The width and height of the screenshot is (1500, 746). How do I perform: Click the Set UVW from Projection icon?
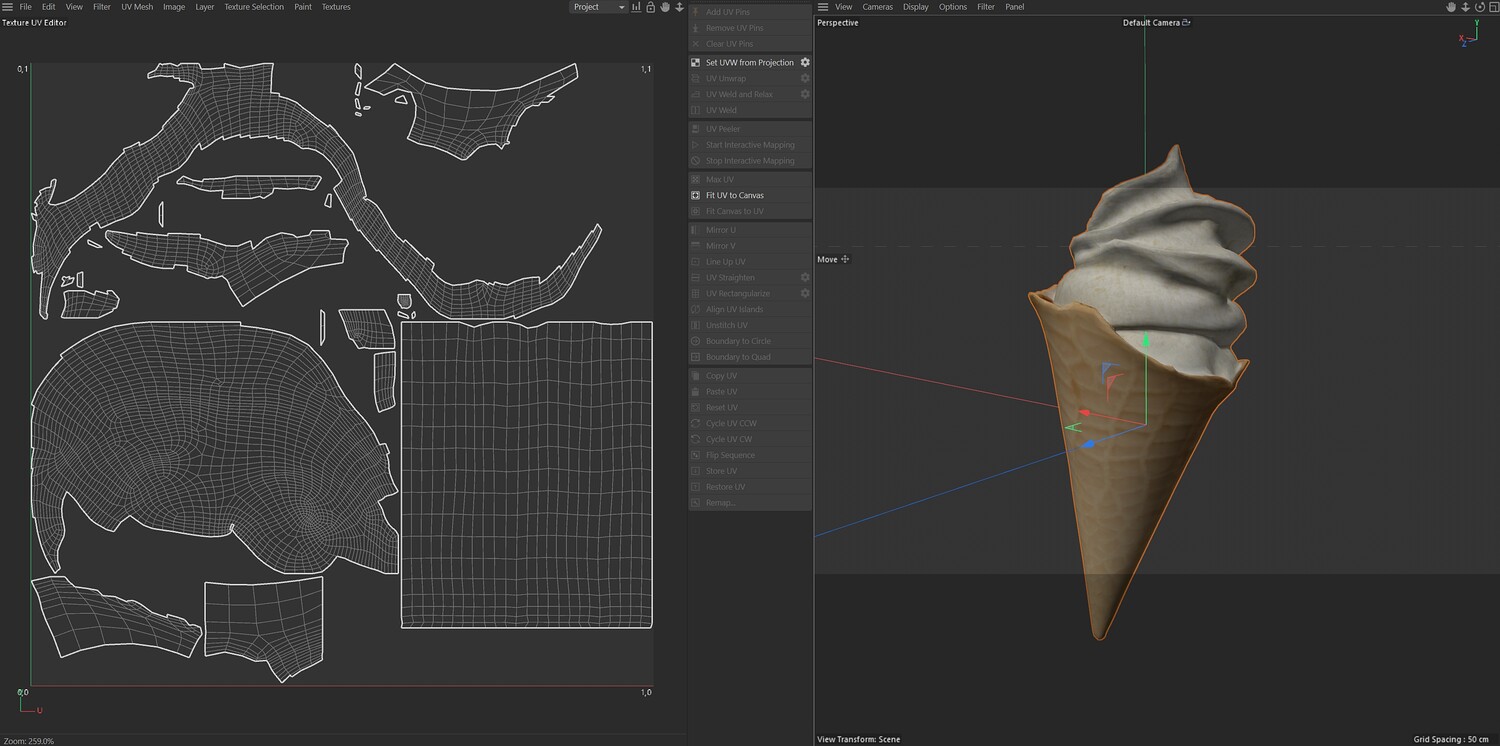point(696,62)
